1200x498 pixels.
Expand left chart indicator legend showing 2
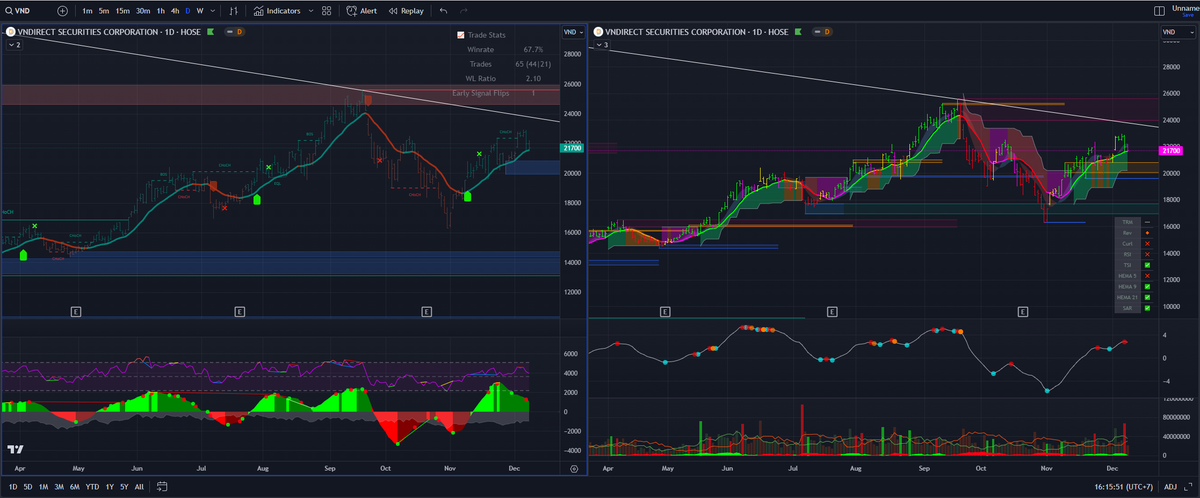(x=14, y=45)
